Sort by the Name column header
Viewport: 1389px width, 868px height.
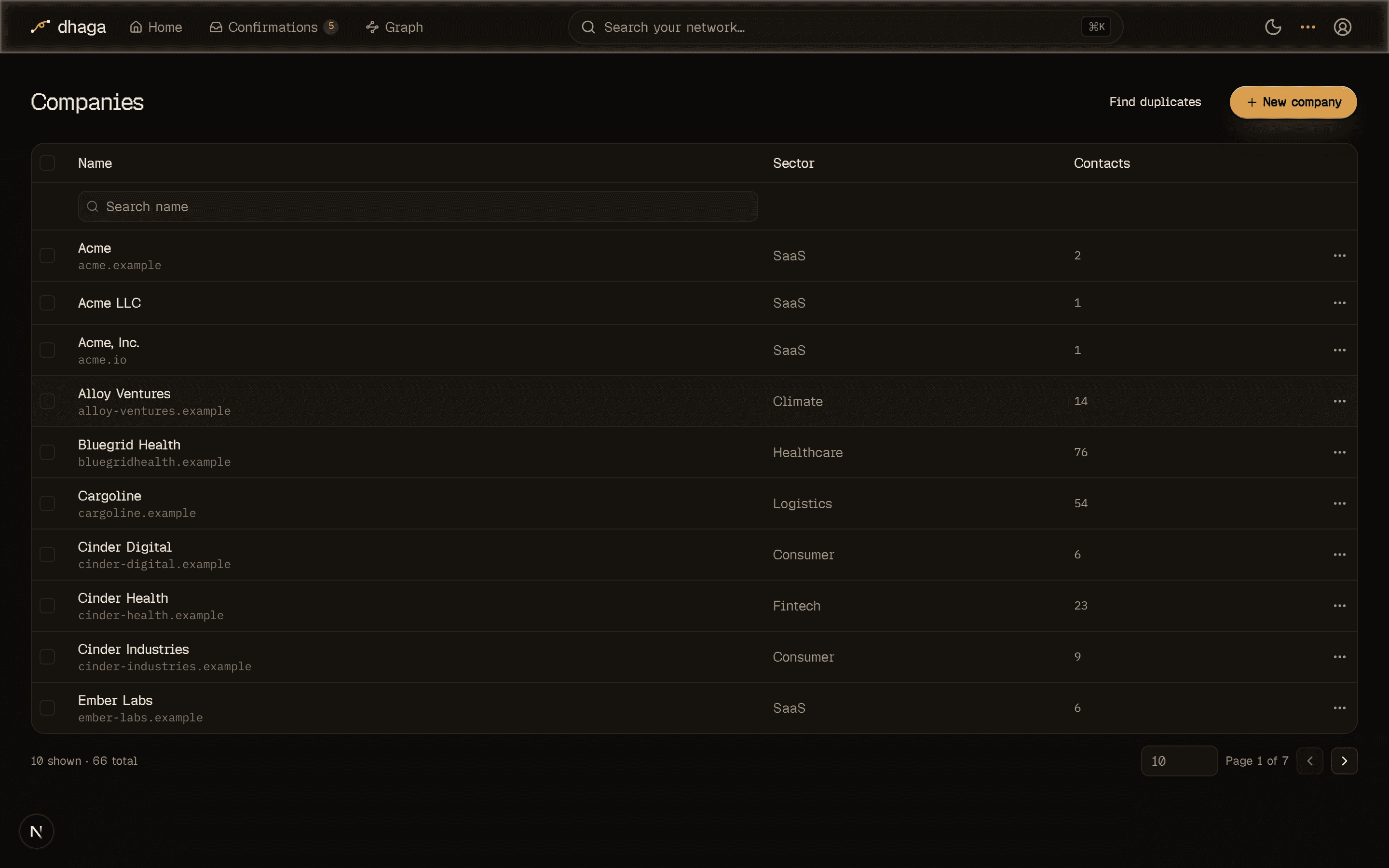coord(95,163)
